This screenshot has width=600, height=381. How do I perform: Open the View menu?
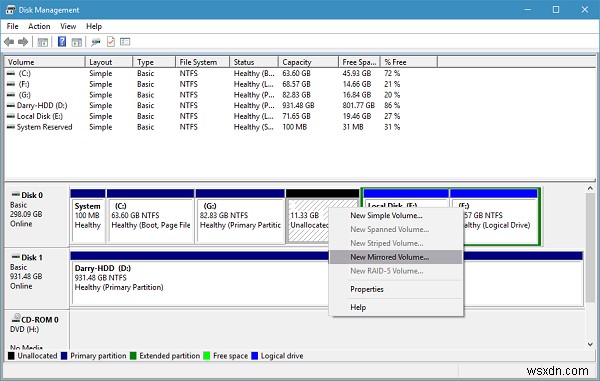68,26
